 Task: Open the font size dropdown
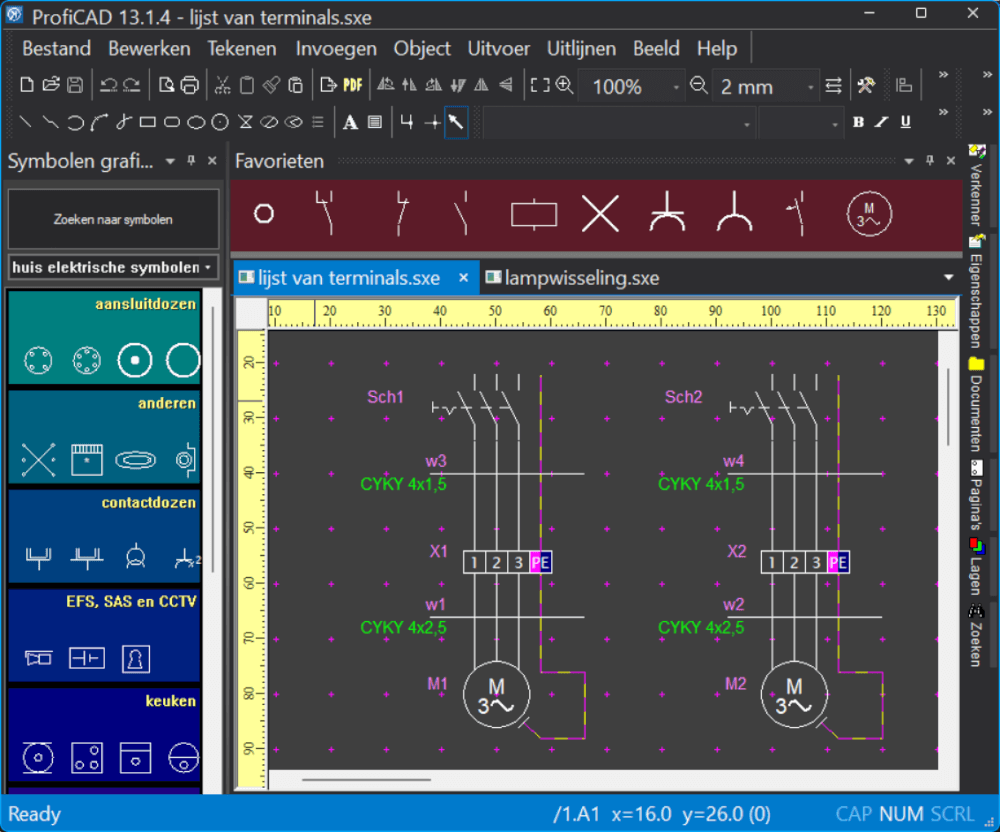click(834, 124)
